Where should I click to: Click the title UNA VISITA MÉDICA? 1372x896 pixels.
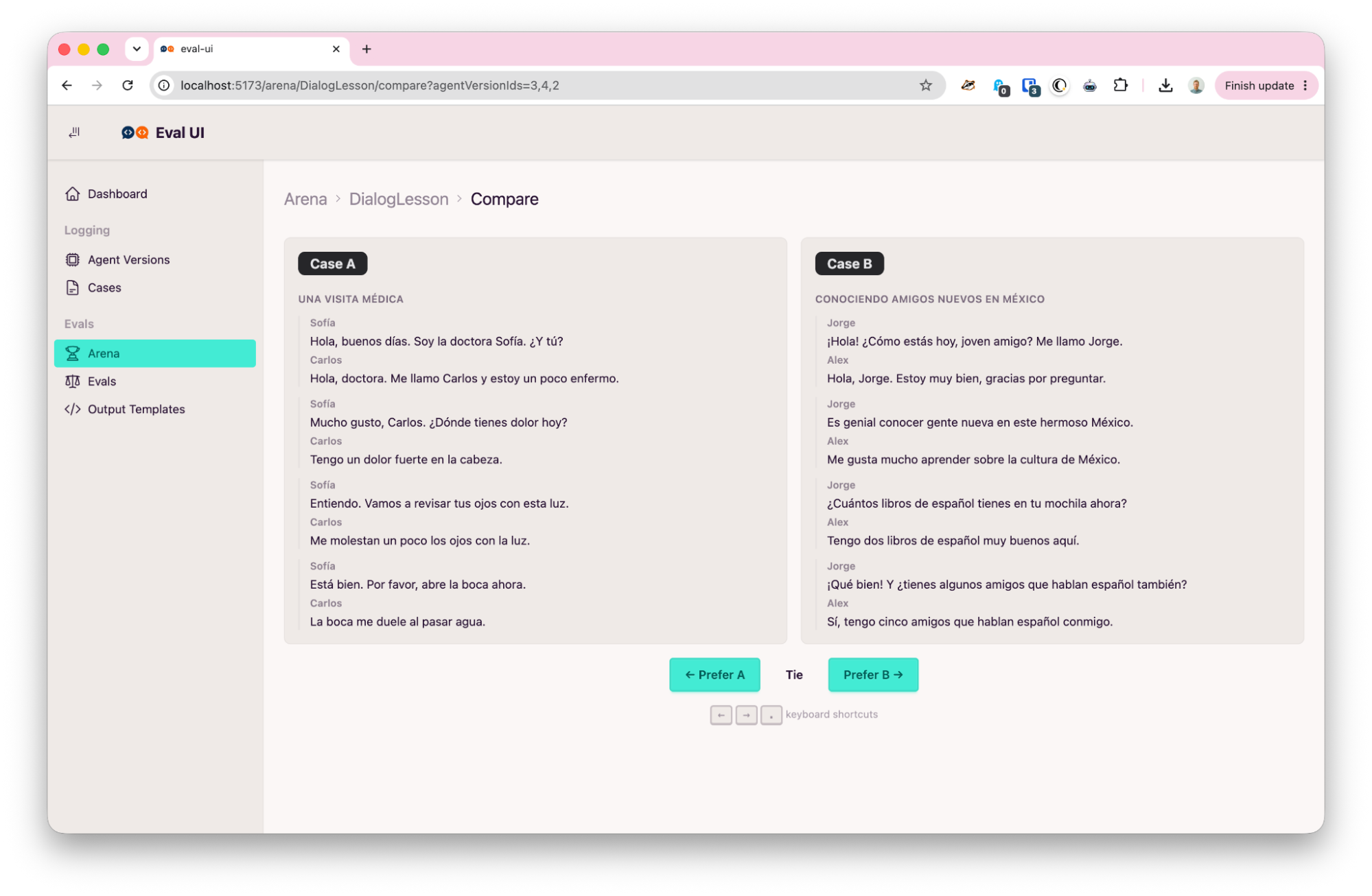tap(351, 299)
